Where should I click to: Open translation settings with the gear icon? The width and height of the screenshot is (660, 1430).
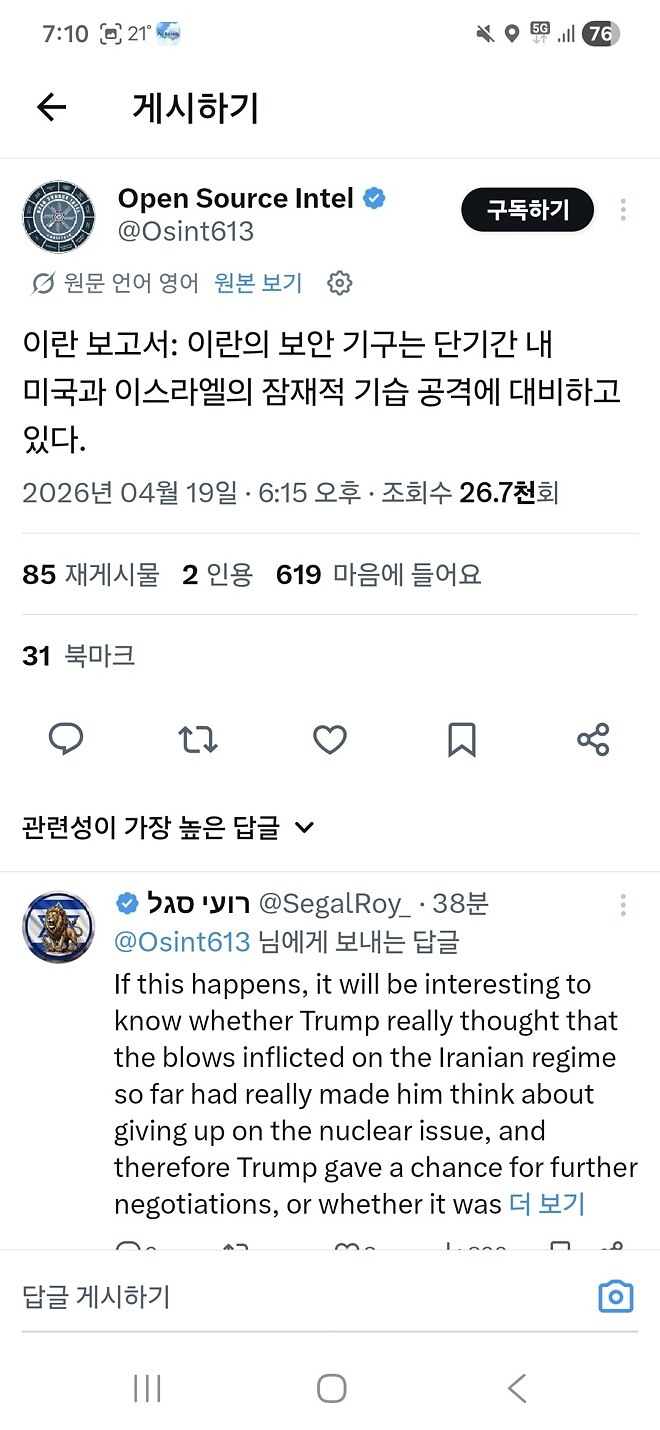(340, 283)
